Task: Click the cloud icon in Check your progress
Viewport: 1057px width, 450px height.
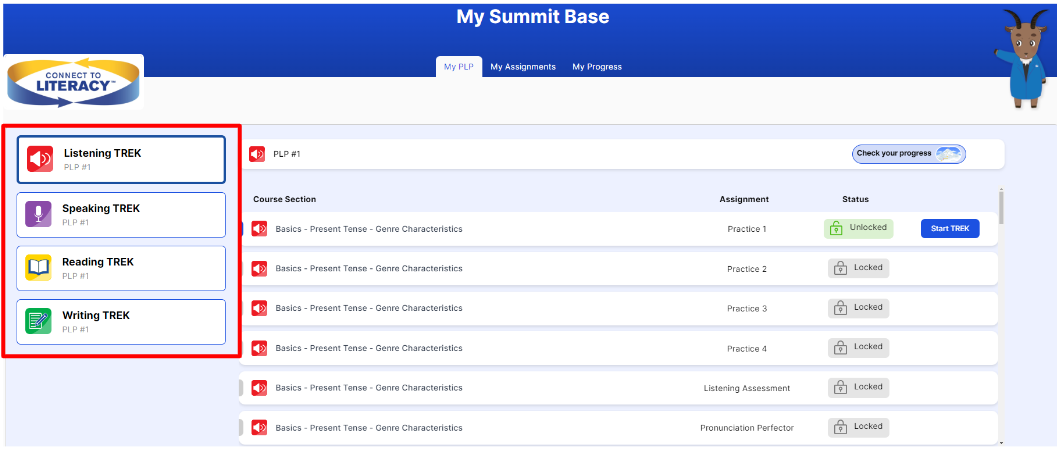Action: click(948, 154)
